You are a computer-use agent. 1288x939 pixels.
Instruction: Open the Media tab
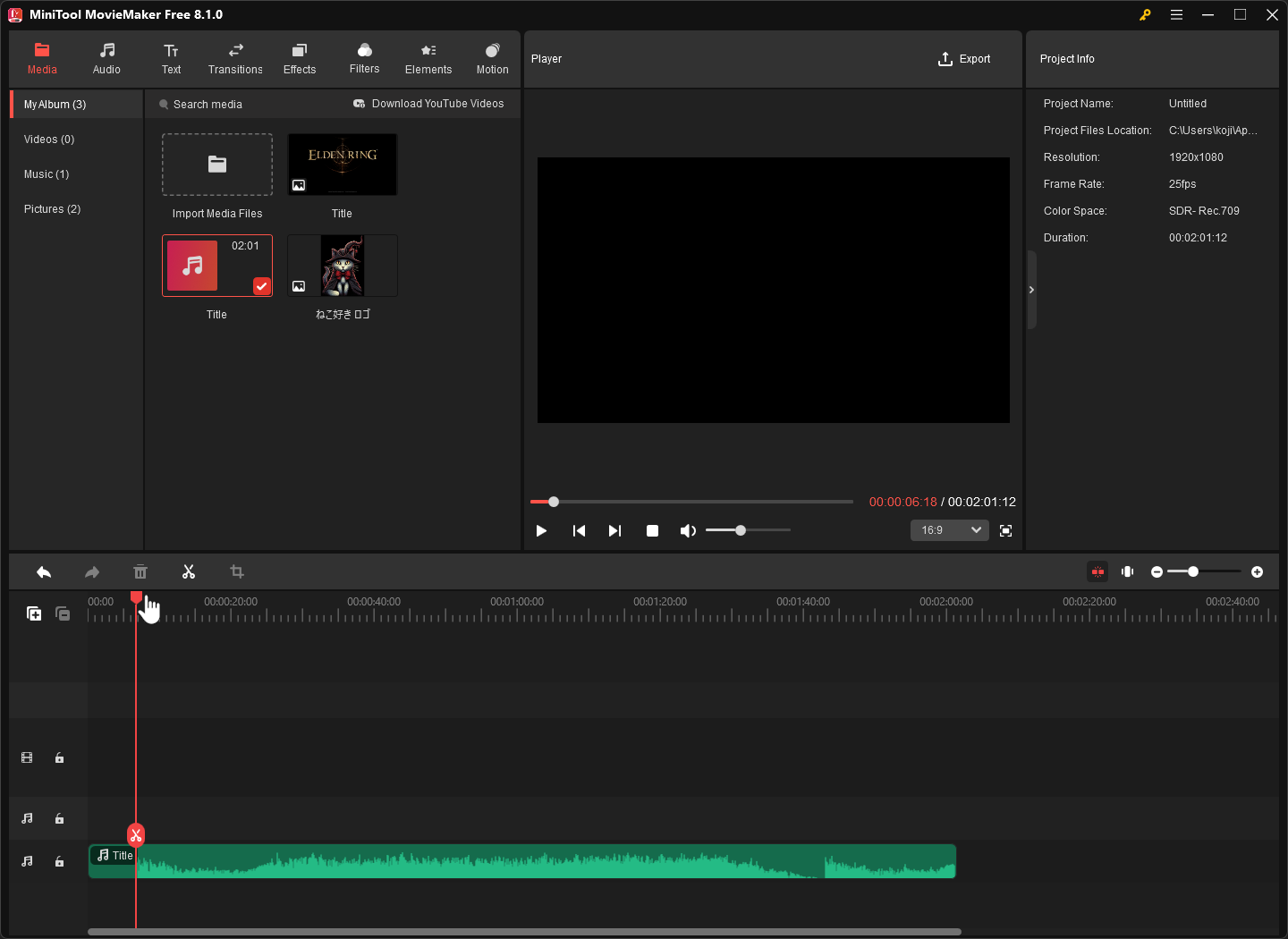tap(42, 59)
